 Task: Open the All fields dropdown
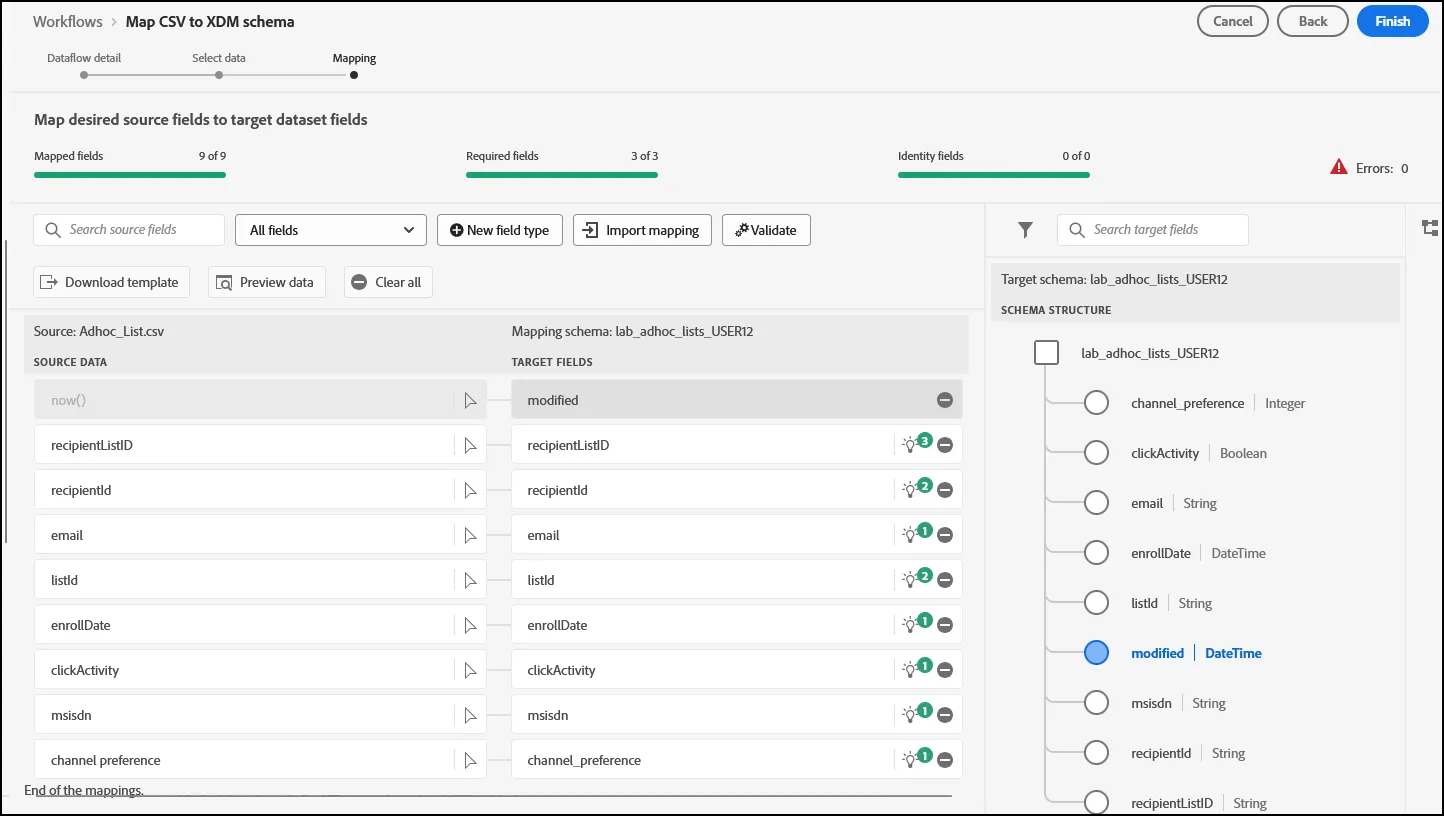pos(331,230)
